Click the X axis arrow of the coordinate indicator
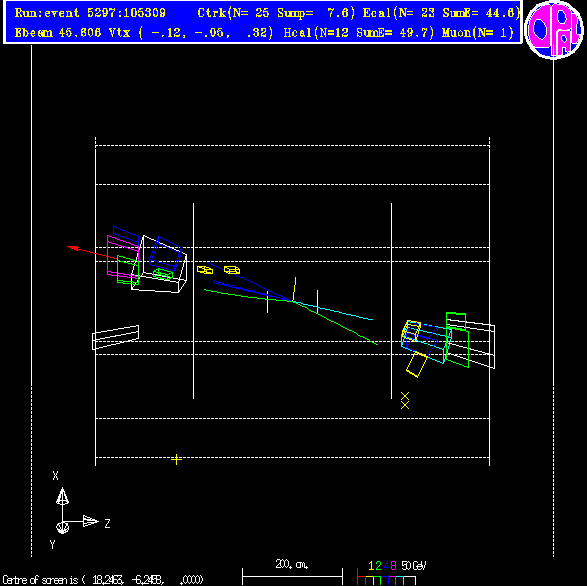The height and width of the screenshot is (586, 587). 62,497
